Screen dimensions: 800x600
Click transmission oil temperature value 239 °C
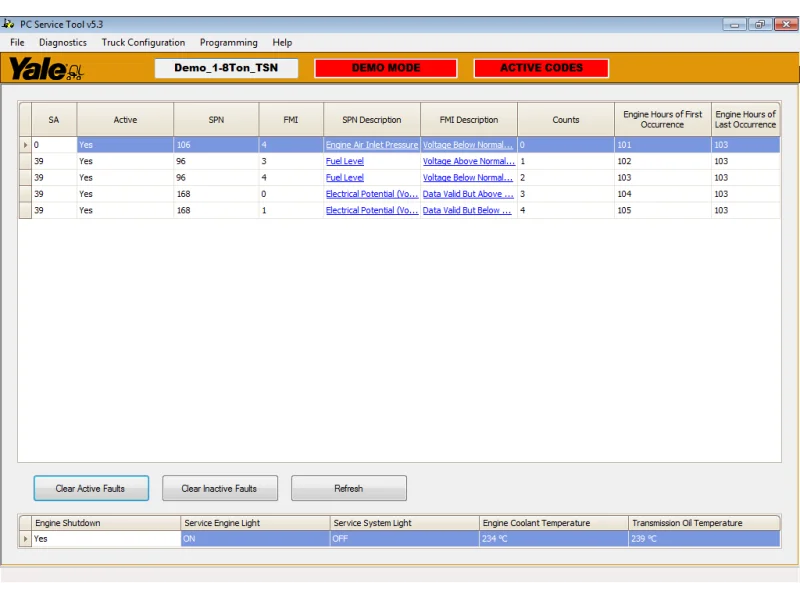click(704, 539)
